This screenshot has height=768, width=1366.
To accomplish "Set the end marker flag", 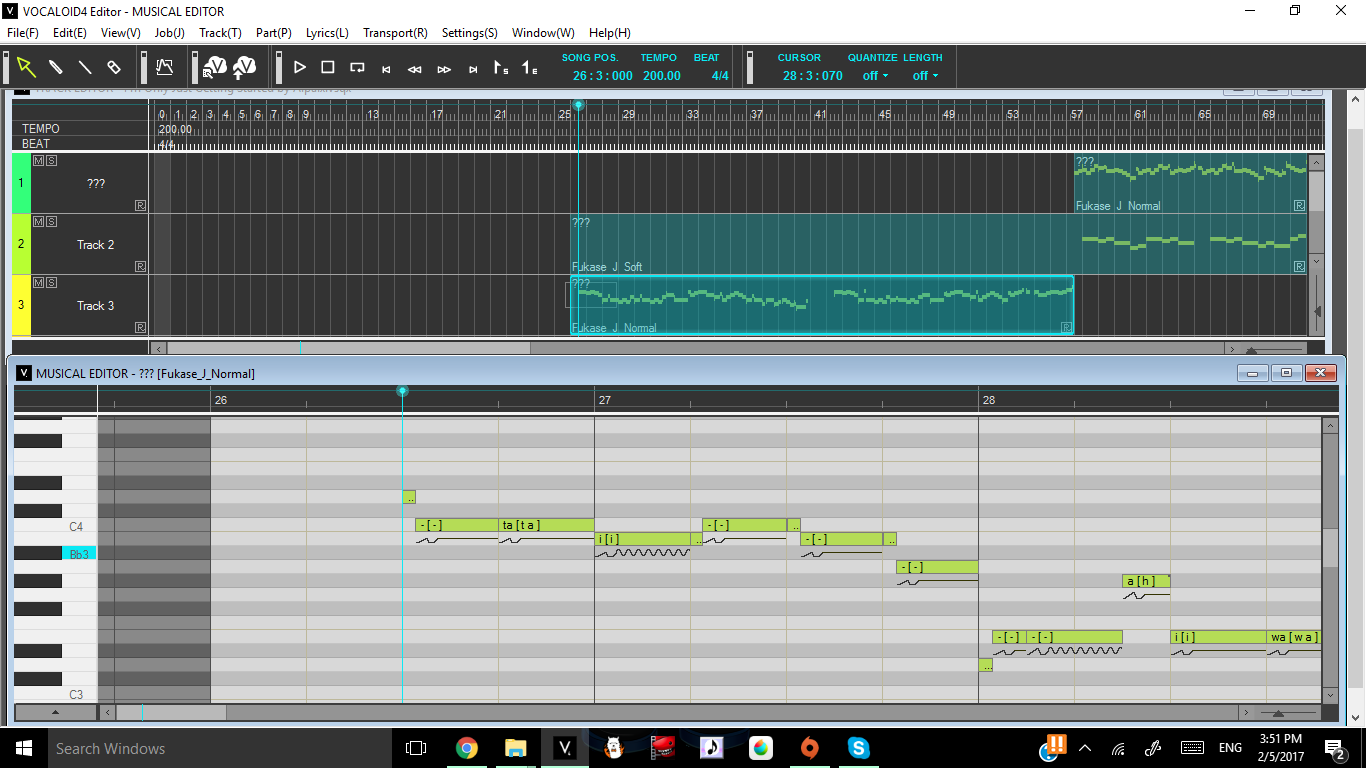I will pos(530,68).
